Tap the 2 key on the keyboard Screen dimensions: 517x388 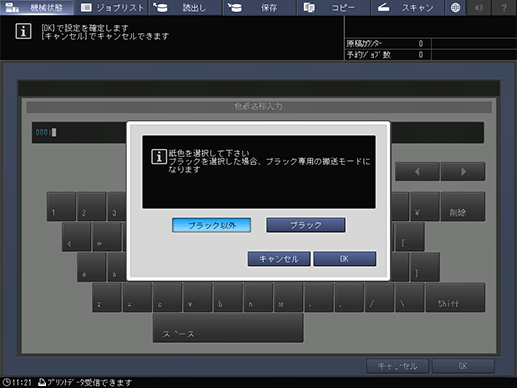(x=92, y=206)
